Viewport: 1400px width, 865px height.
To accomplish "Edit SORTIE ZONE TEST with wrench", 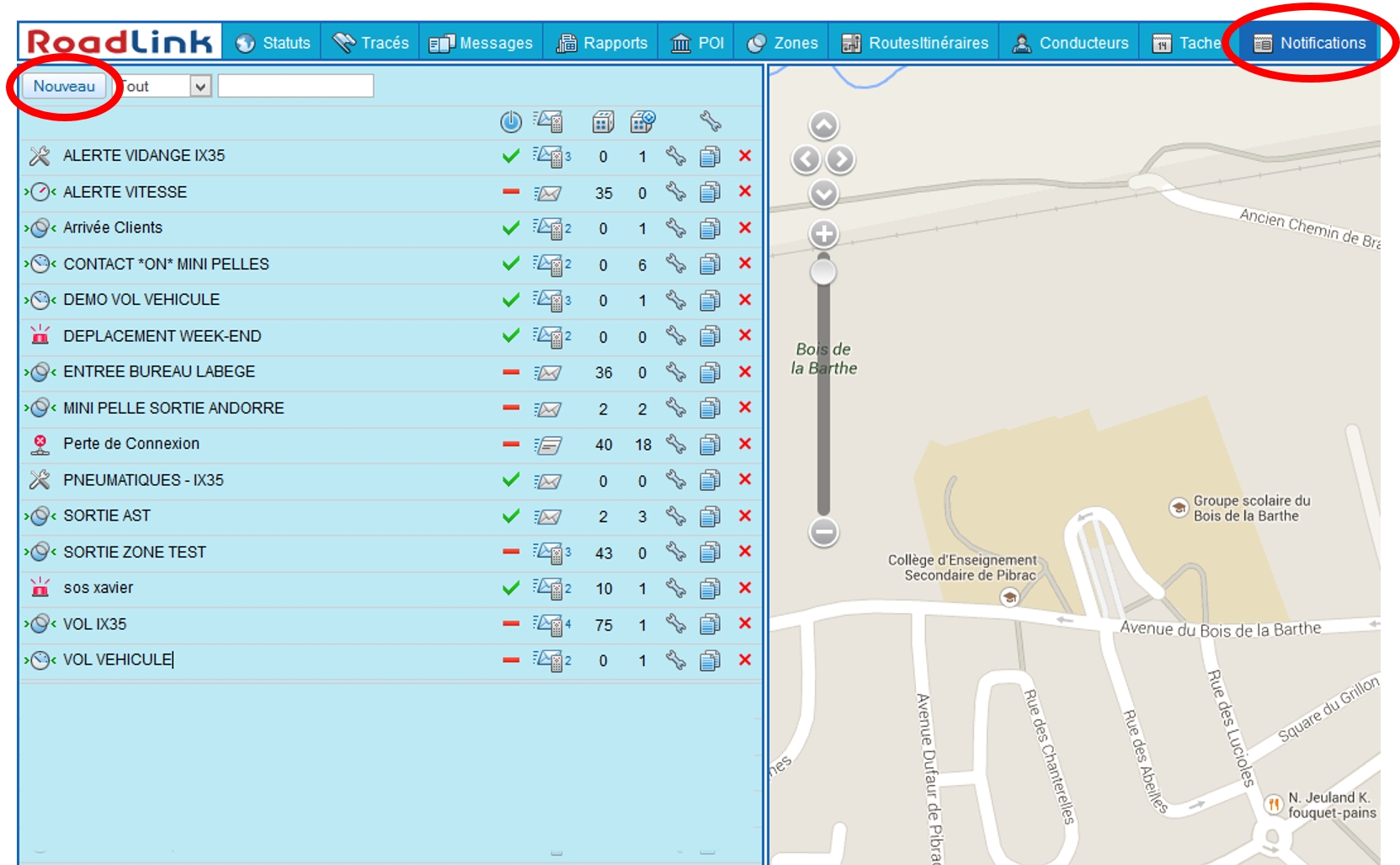I will coord(676,552).
